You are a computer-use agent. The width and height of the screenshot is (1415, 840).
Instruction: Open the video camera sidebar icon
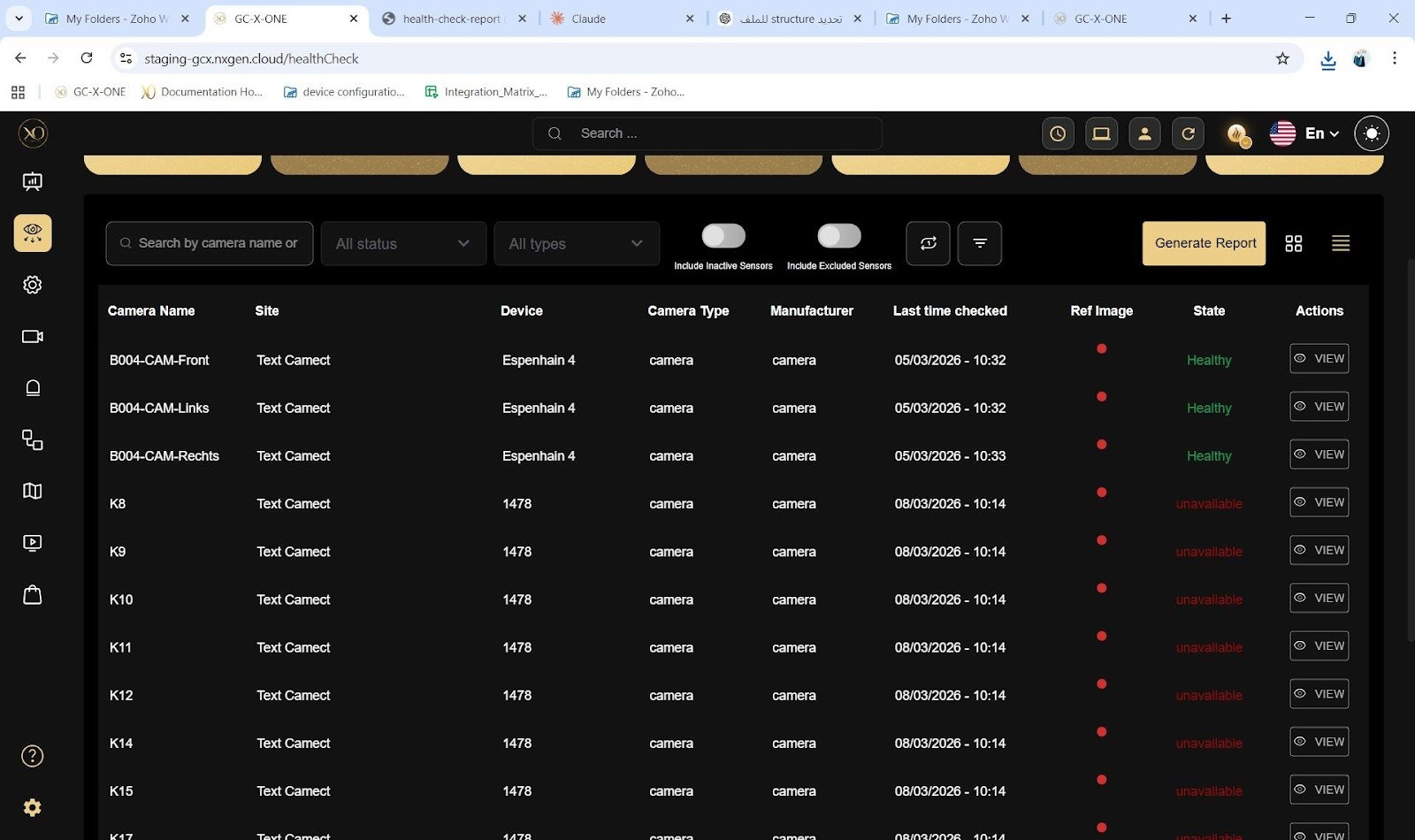click(33, 336)
